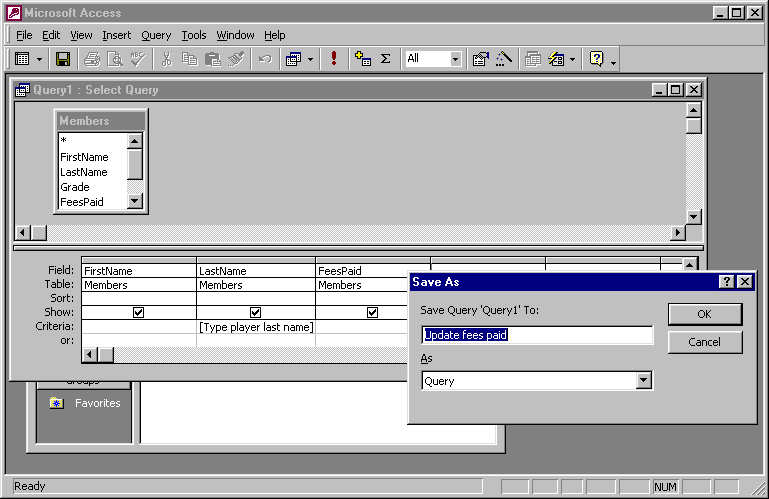Uncheck Show for the FeesPaid column
Screen dimensions: 769x499
click(x=373, y=313)
